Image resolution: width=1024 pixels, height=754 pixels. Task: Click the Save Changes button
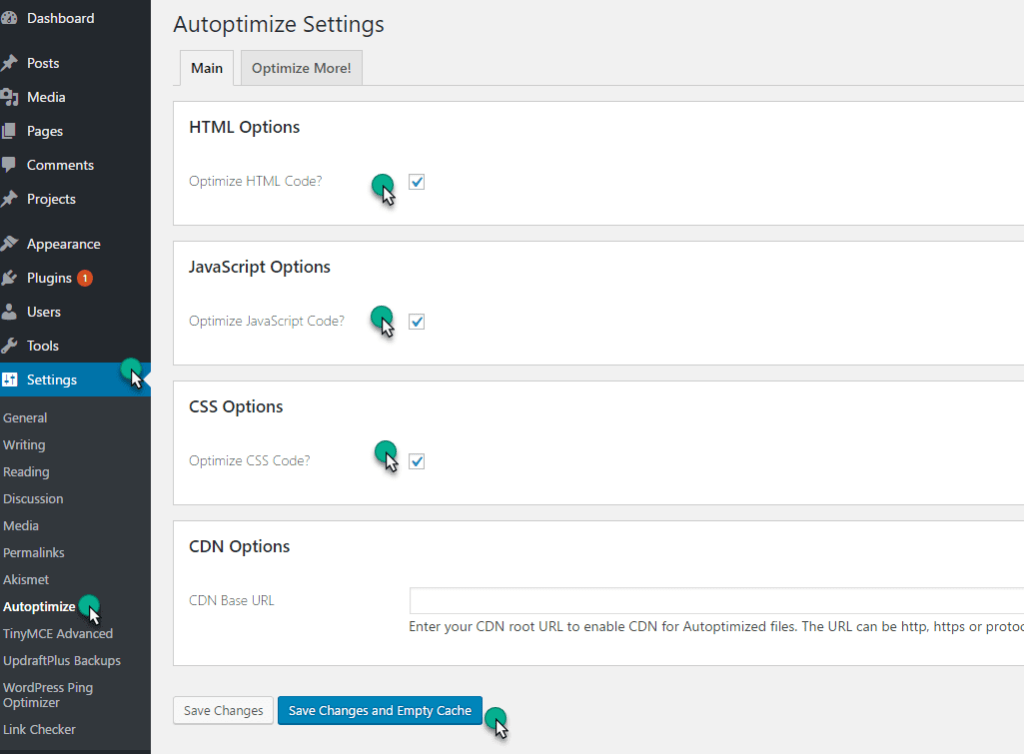coord(223,710)
